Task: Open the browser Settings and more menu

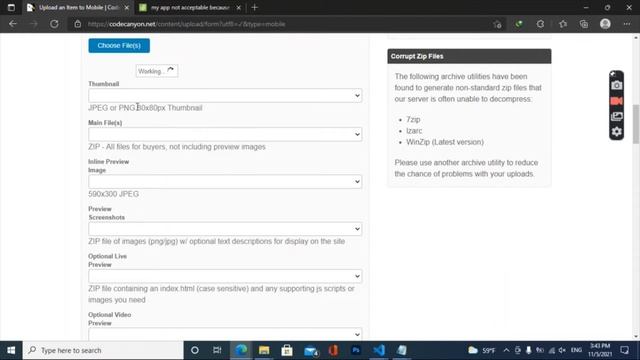Action: click(x=627, y=24)
